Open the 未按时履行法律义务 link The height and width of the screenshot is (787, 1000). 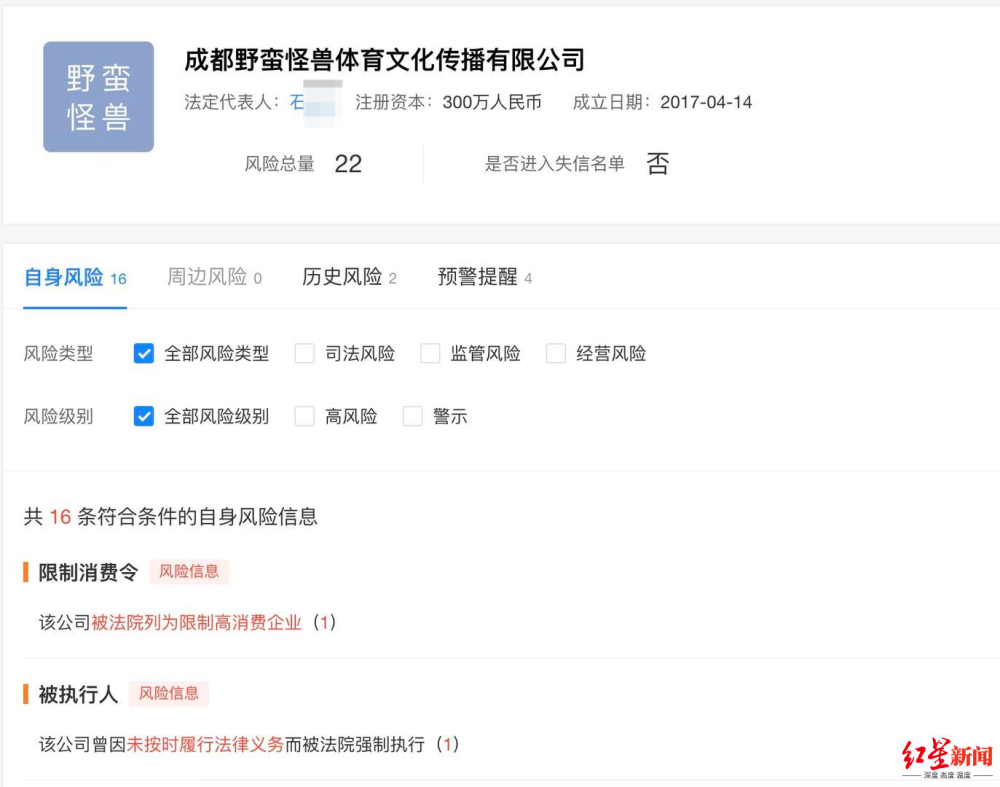pyautogui.click(x=205, y=744)
